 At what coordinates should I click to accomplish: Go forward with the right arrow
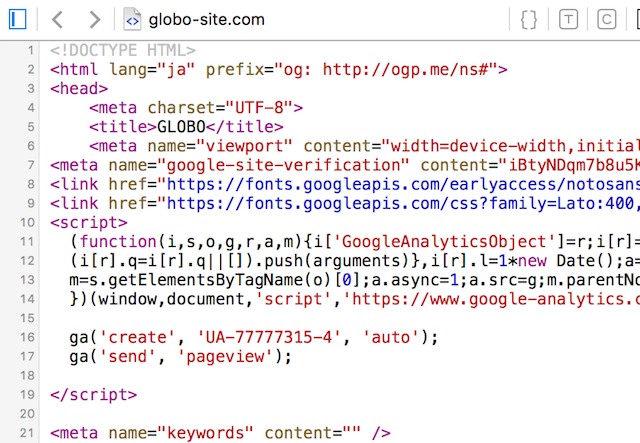tap(94, 19)
